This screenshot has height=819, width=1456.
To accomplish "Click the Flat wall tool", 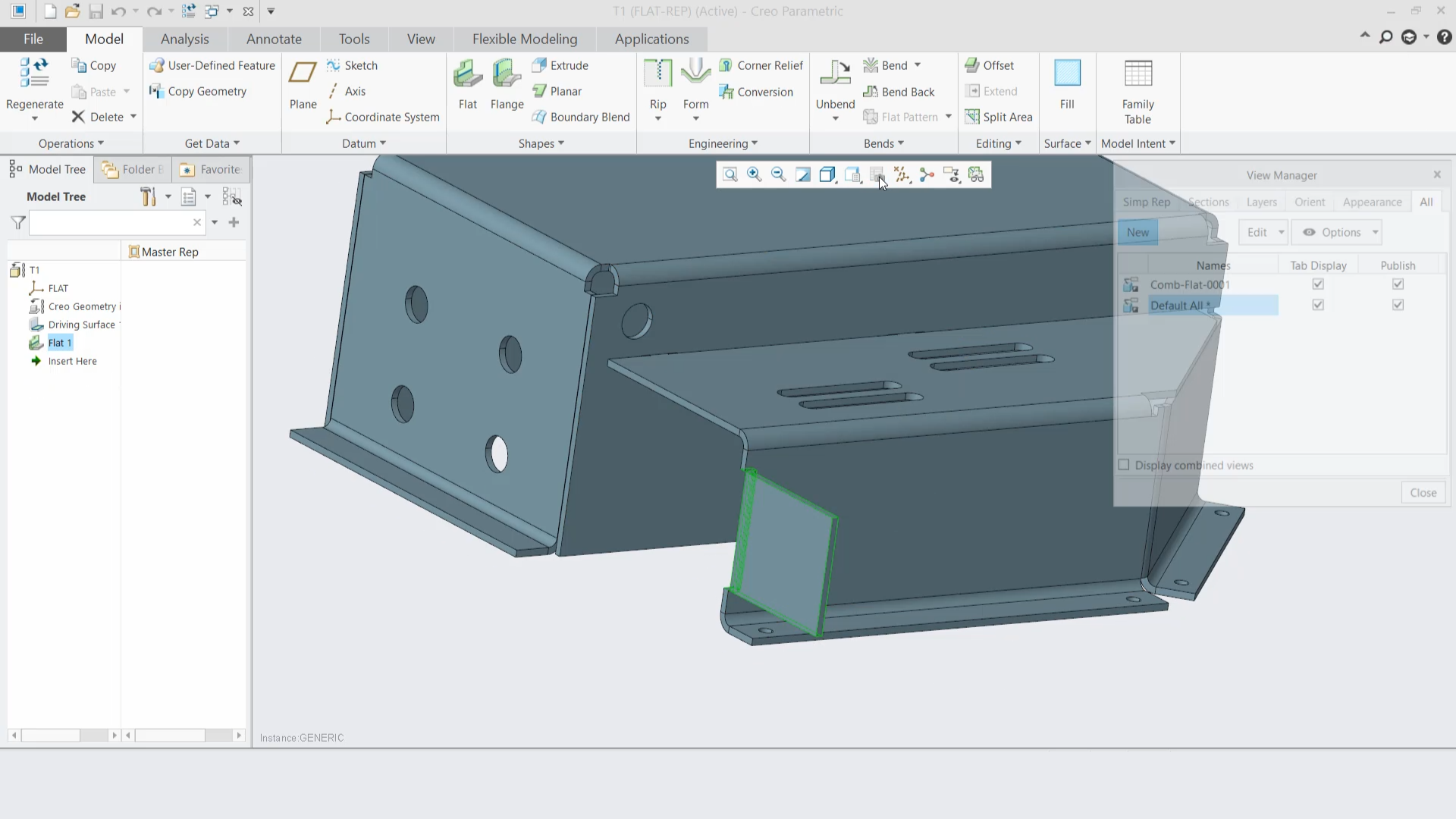I will [x=468, y=84].
